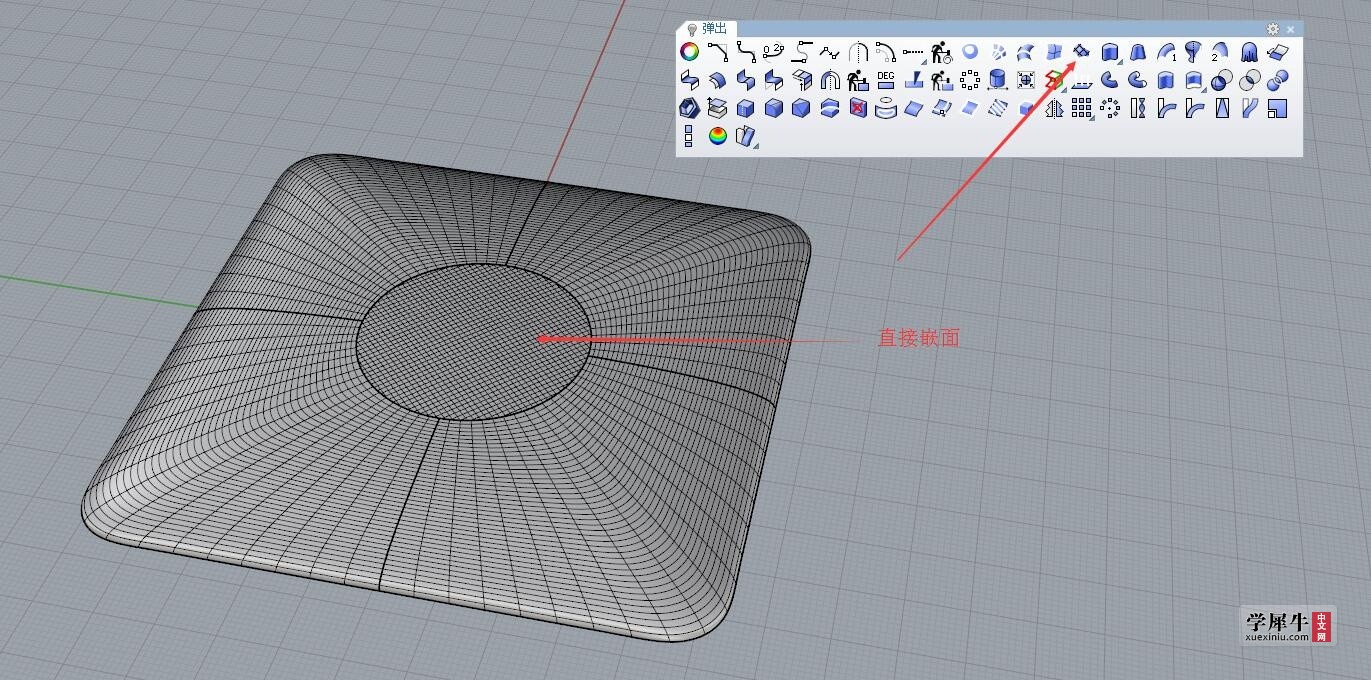This screenshot has width=1371, height=680.
Task: Select the Boolean Split joined-spheres icon
Action: tap(1277, 80)
